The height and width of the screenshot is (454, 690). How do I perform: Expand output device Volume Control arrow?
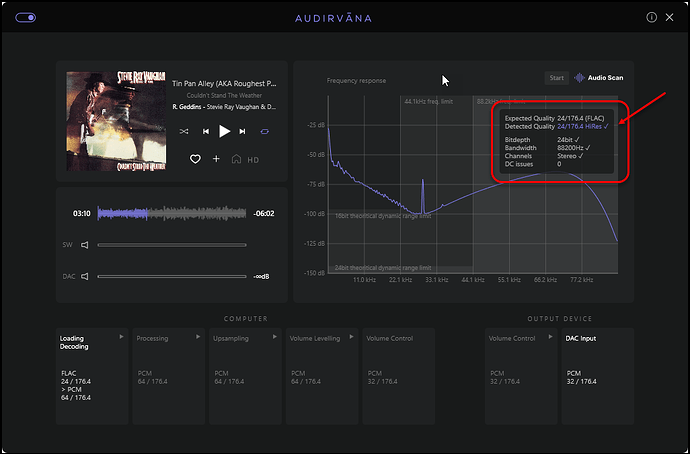(550, 337)
